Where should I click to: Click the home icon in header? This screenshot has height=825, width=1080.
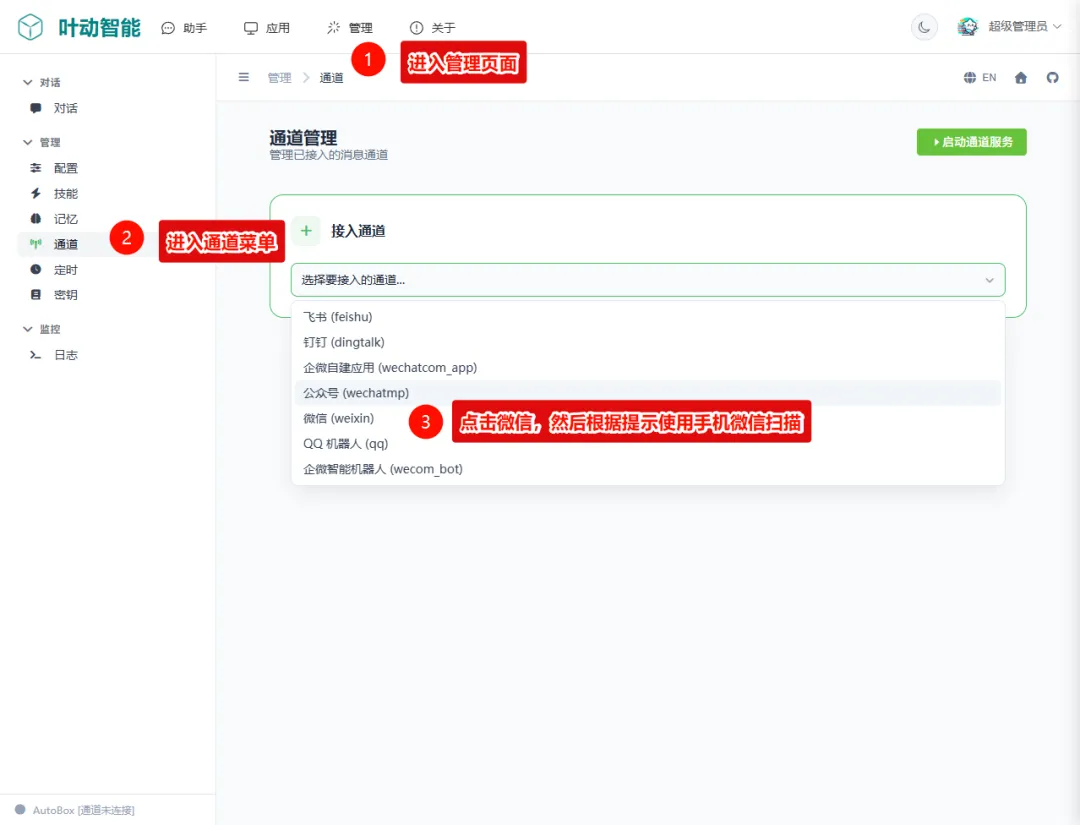(1021, 78)
